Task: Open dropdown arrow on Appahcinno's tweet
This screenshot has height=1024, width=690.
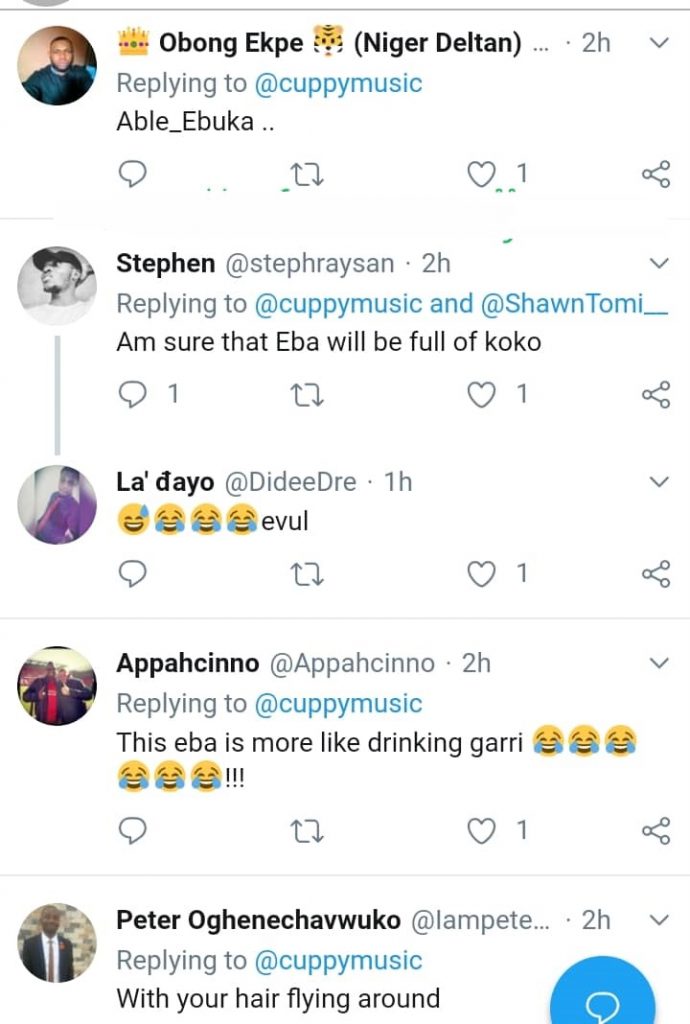Action: (659, 663)
